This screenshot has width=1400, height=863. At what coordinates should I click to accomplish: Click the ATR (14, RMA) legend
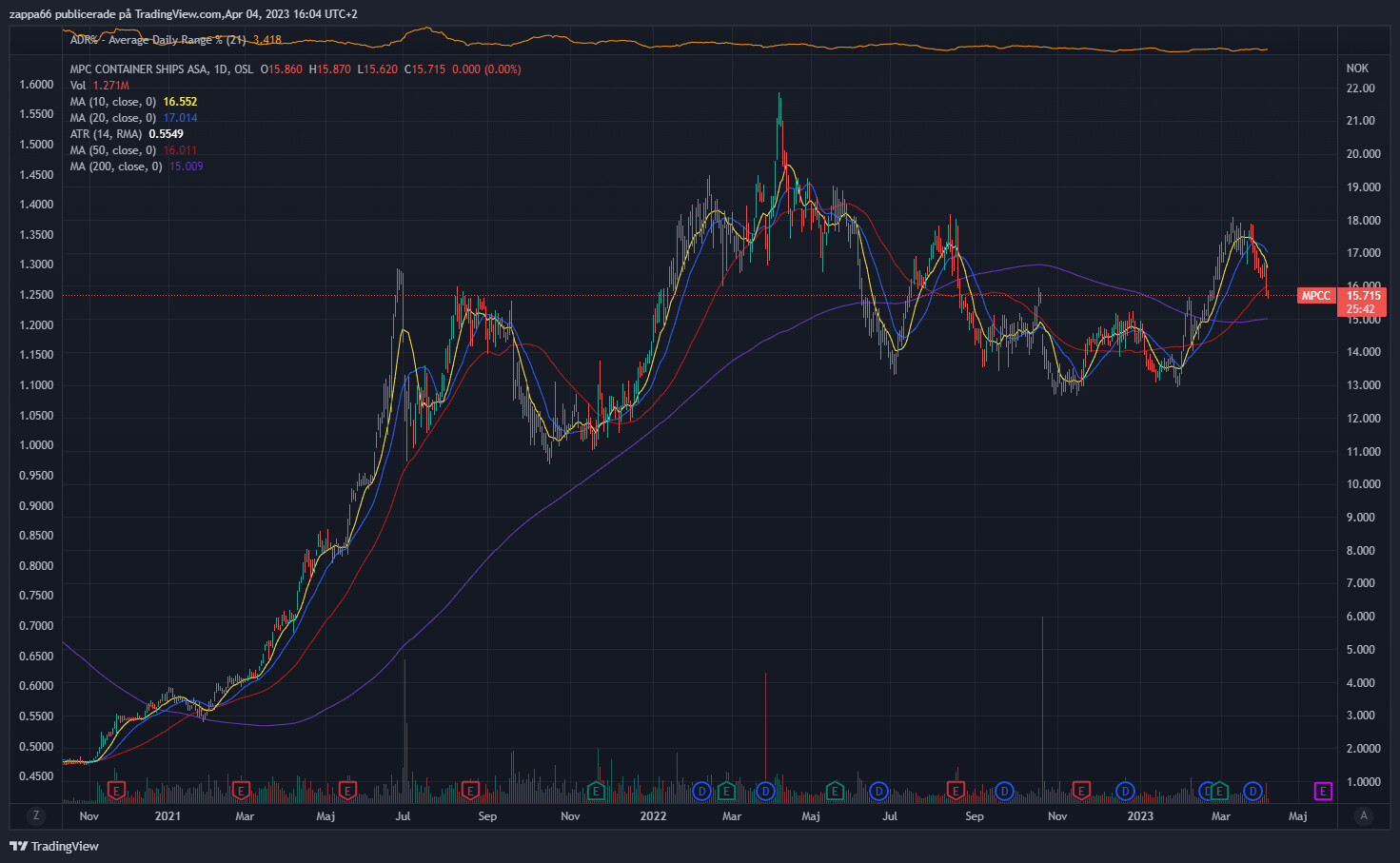106,134
